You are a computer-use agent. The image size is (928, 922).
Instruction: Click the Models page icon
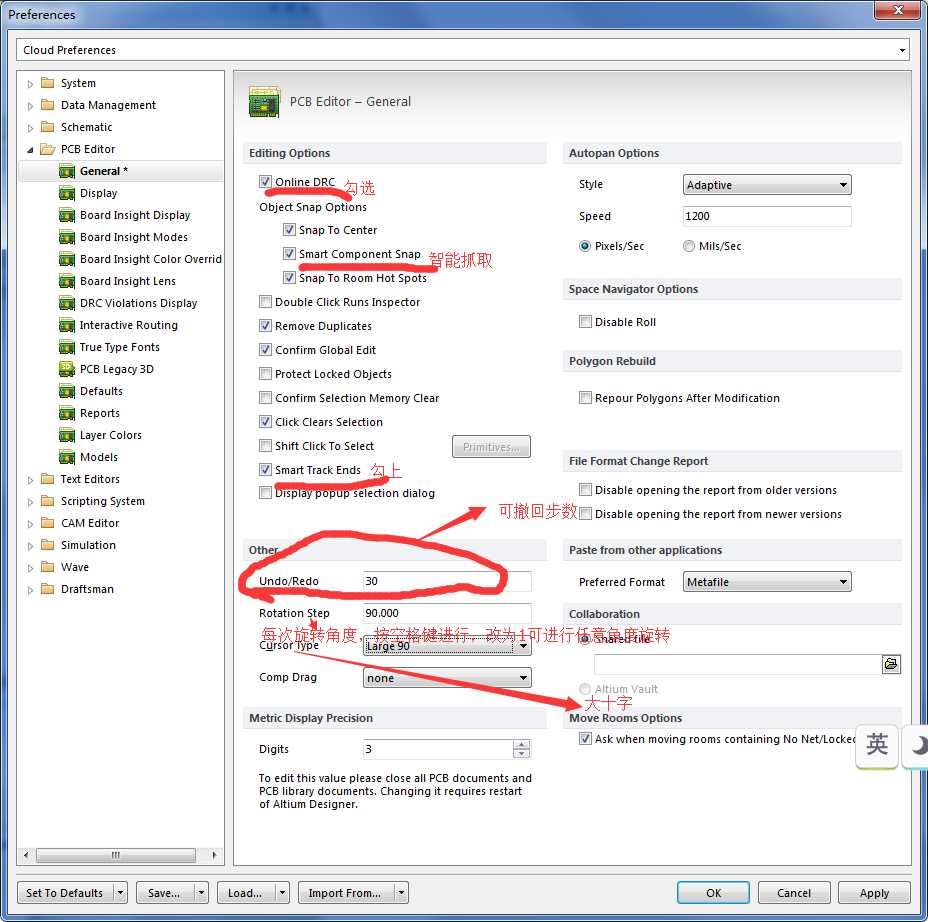pyautogui.click(x=66, y=457)
